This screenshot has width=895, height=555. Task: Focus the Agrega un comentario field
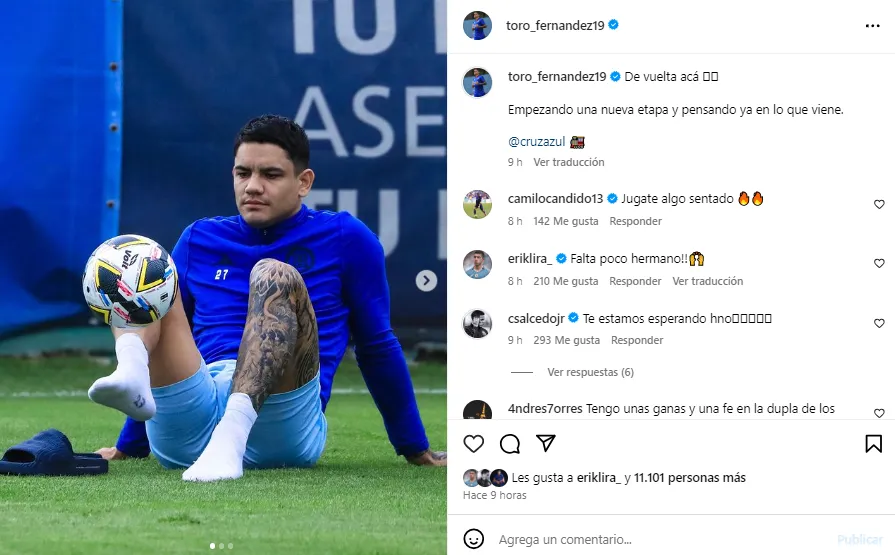662,539
